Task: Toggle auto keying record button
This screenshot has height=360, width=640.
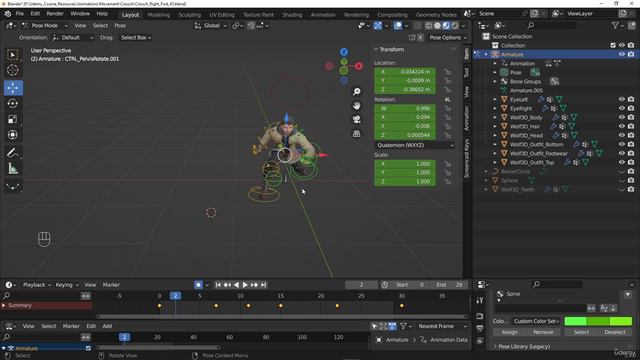Action: click(198, 285)
